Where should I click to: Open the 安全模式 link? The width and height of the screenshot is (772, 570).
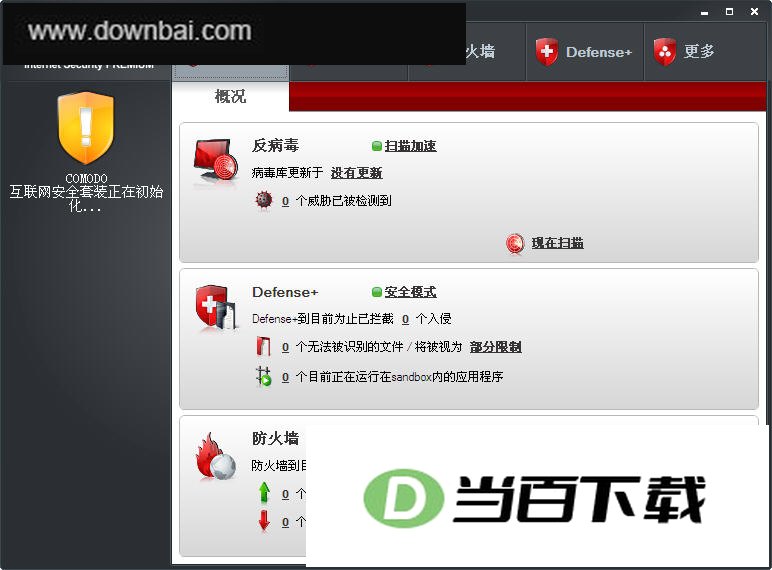point(410,292)
